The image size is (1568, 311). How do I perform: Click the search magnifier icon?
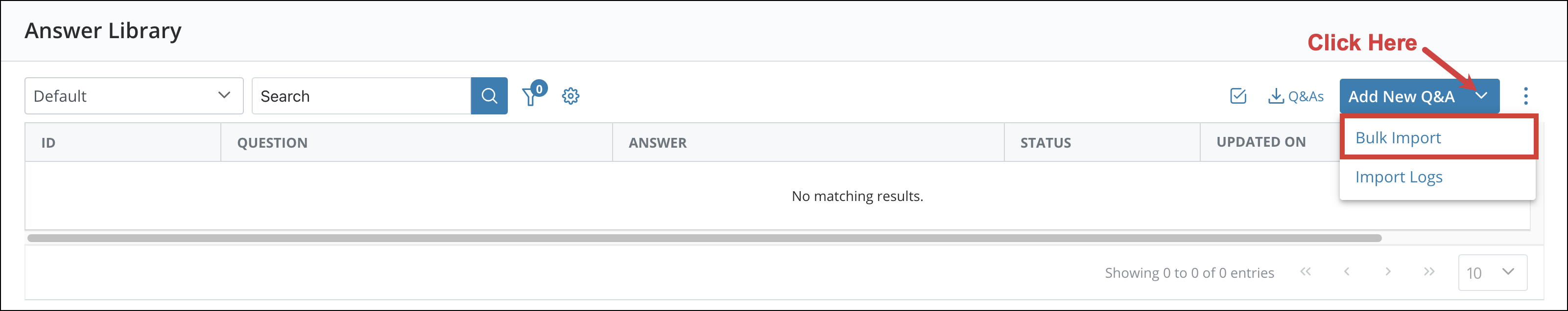pos(489,95)
